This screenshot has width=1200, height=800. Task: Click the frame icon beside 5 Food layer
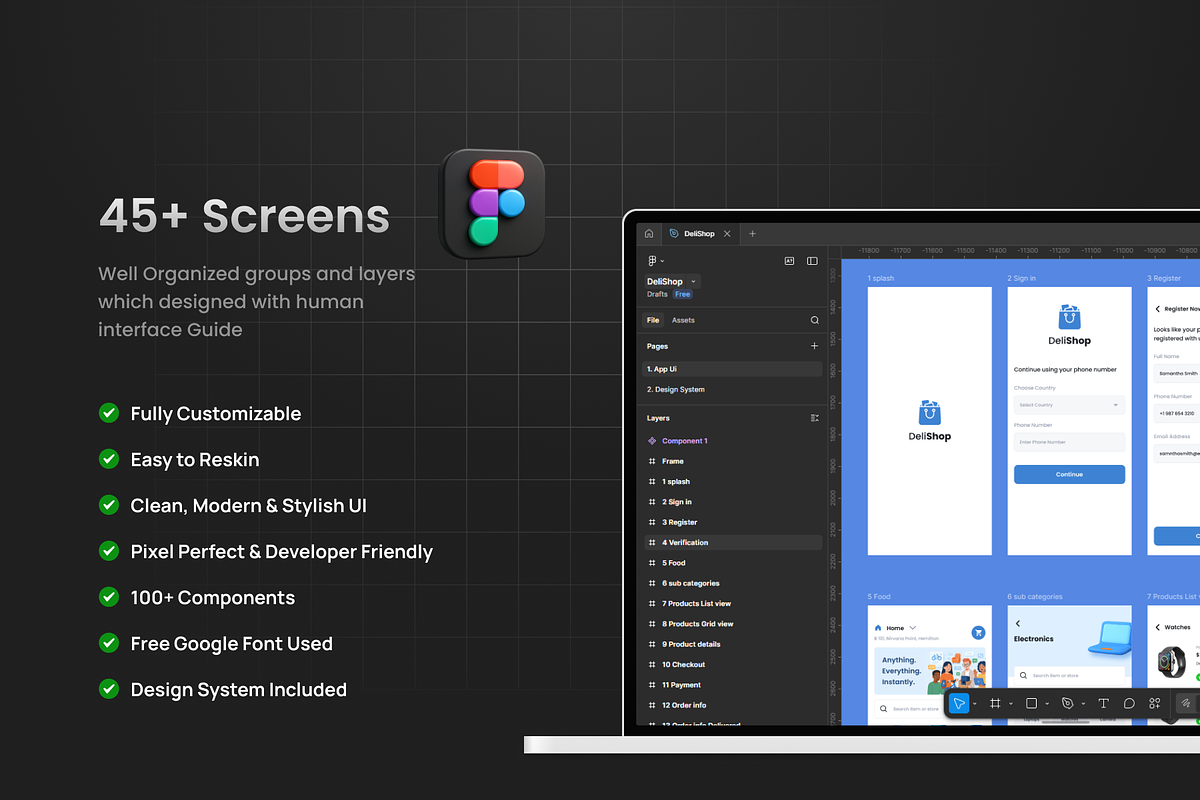coord(652,563)
